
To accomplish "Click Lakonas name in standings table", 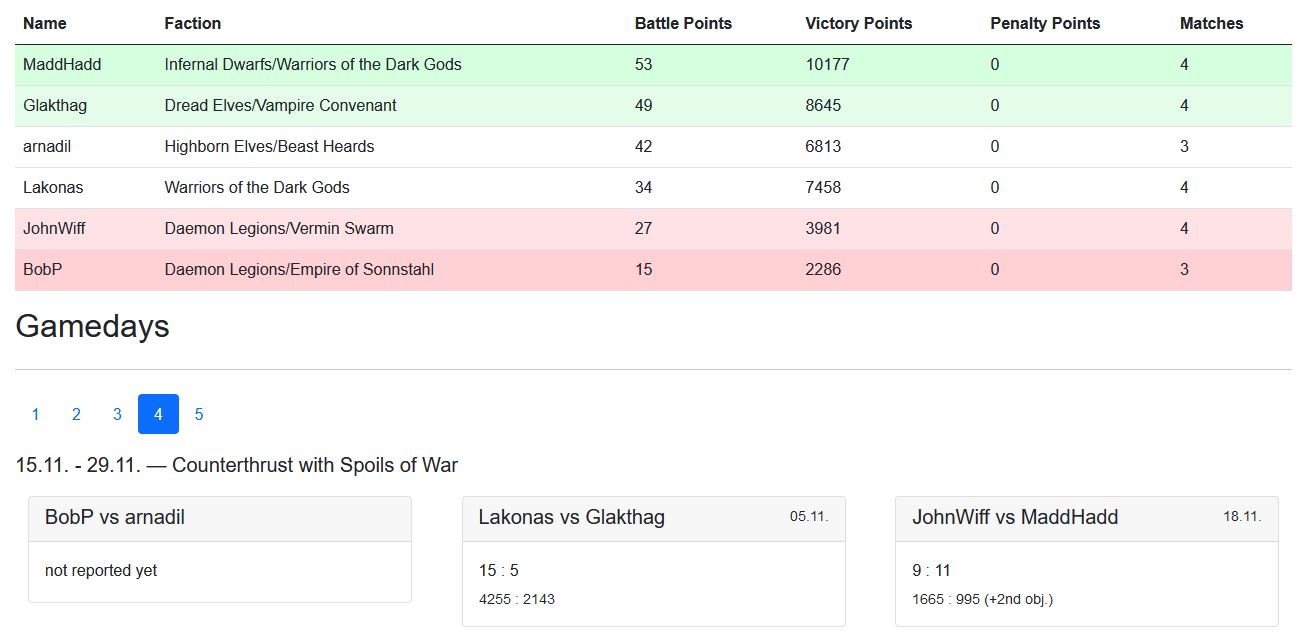I will tap(52, 187).
